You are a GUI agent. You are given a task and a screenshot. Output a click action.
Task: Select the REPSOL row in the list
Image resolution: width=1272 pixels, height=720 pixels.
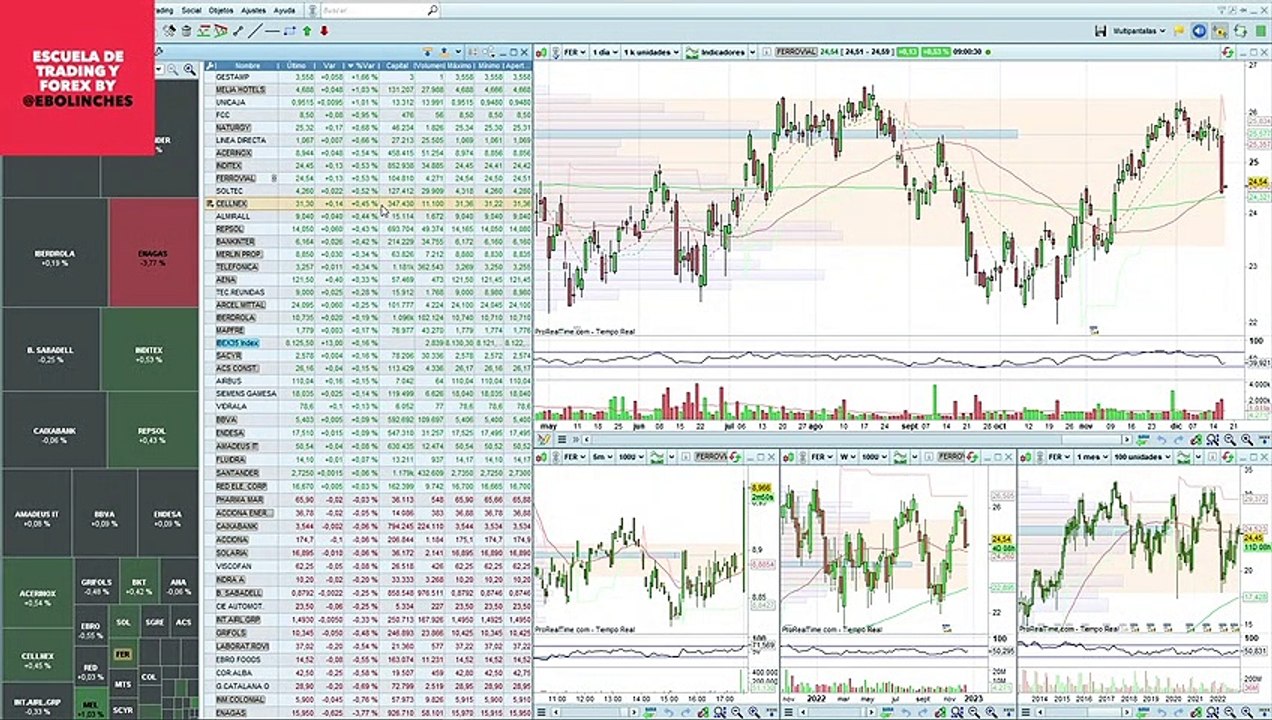[x=369, y=229]
